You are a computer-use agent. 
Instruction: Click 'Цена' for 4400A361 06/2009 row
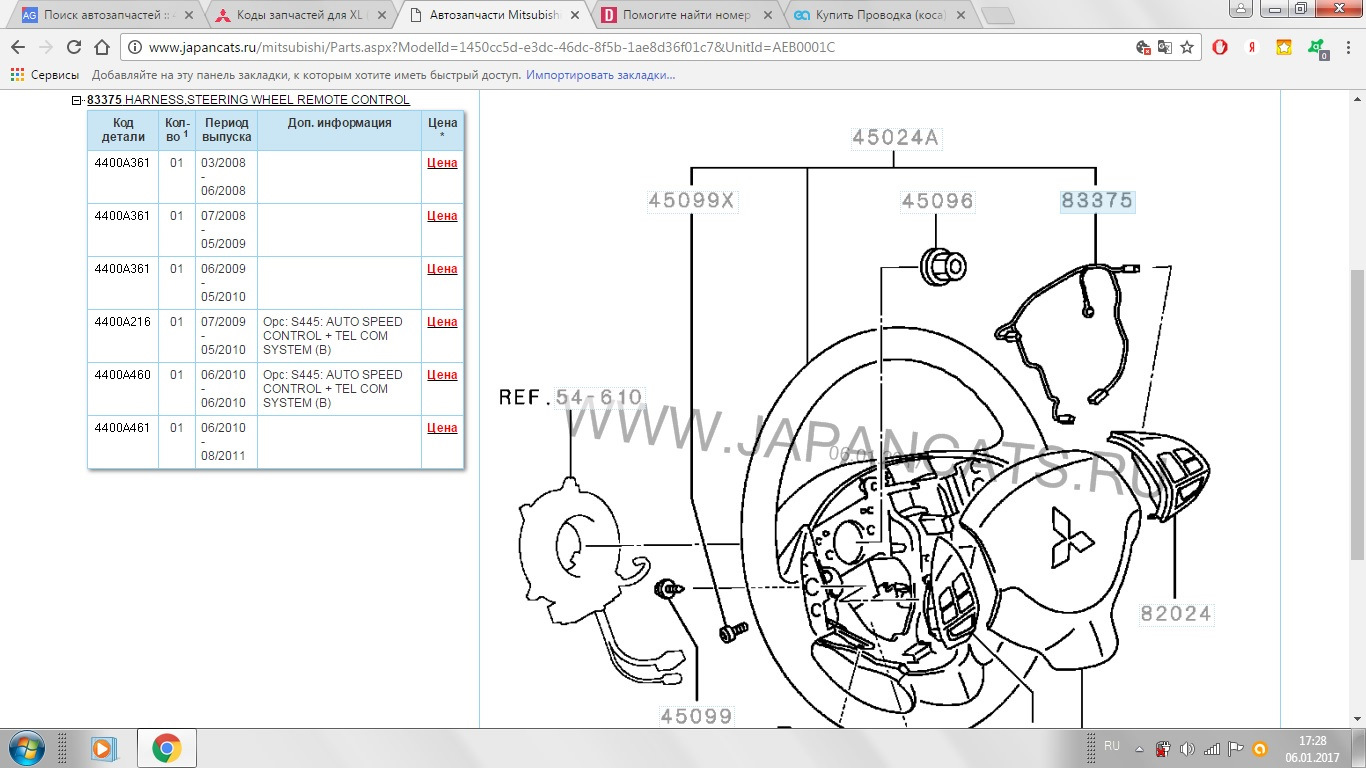pyautogui.click(x=442, y=269)
